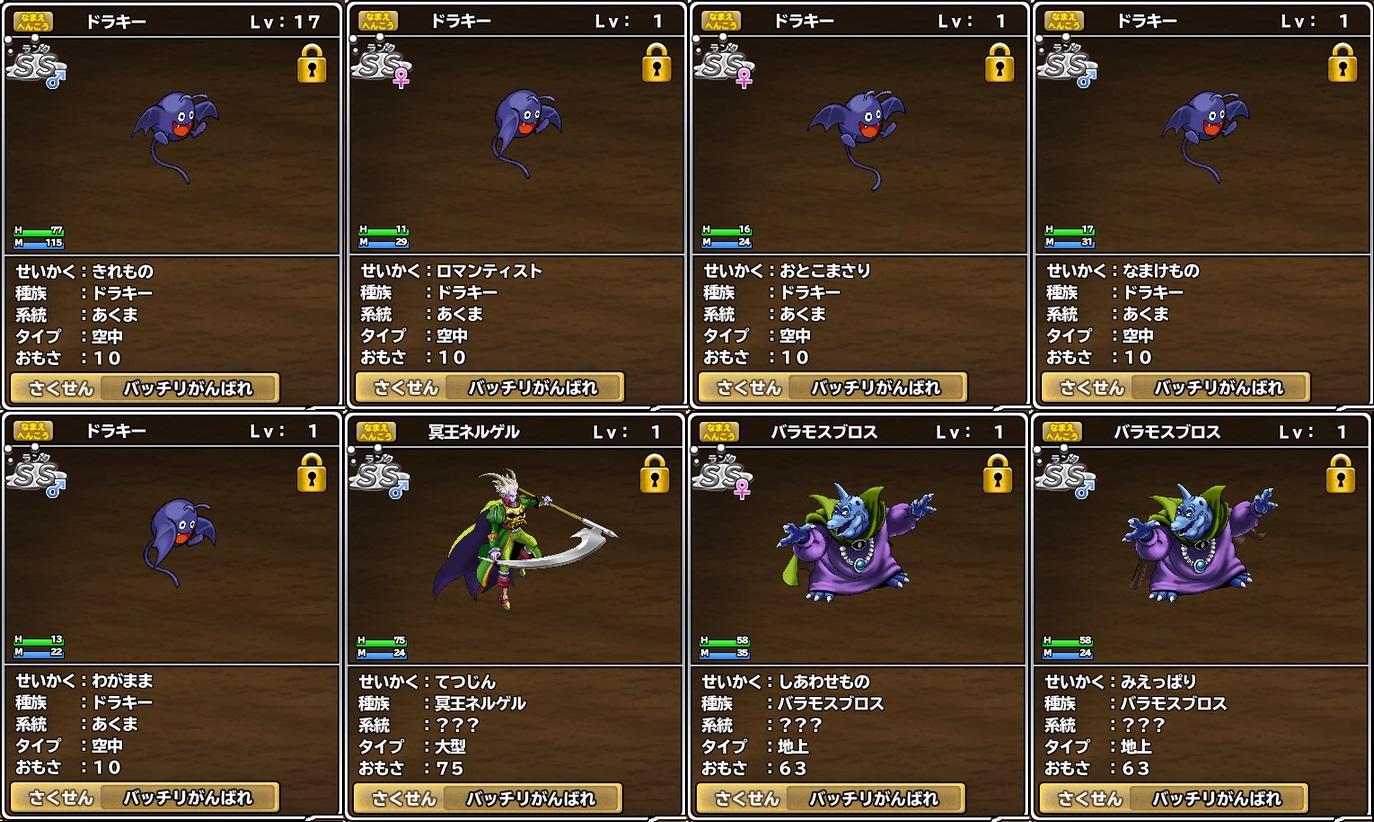
Task: Click name-change icon on the Lv 17 ドラキー card
Action: click(33, 21)
